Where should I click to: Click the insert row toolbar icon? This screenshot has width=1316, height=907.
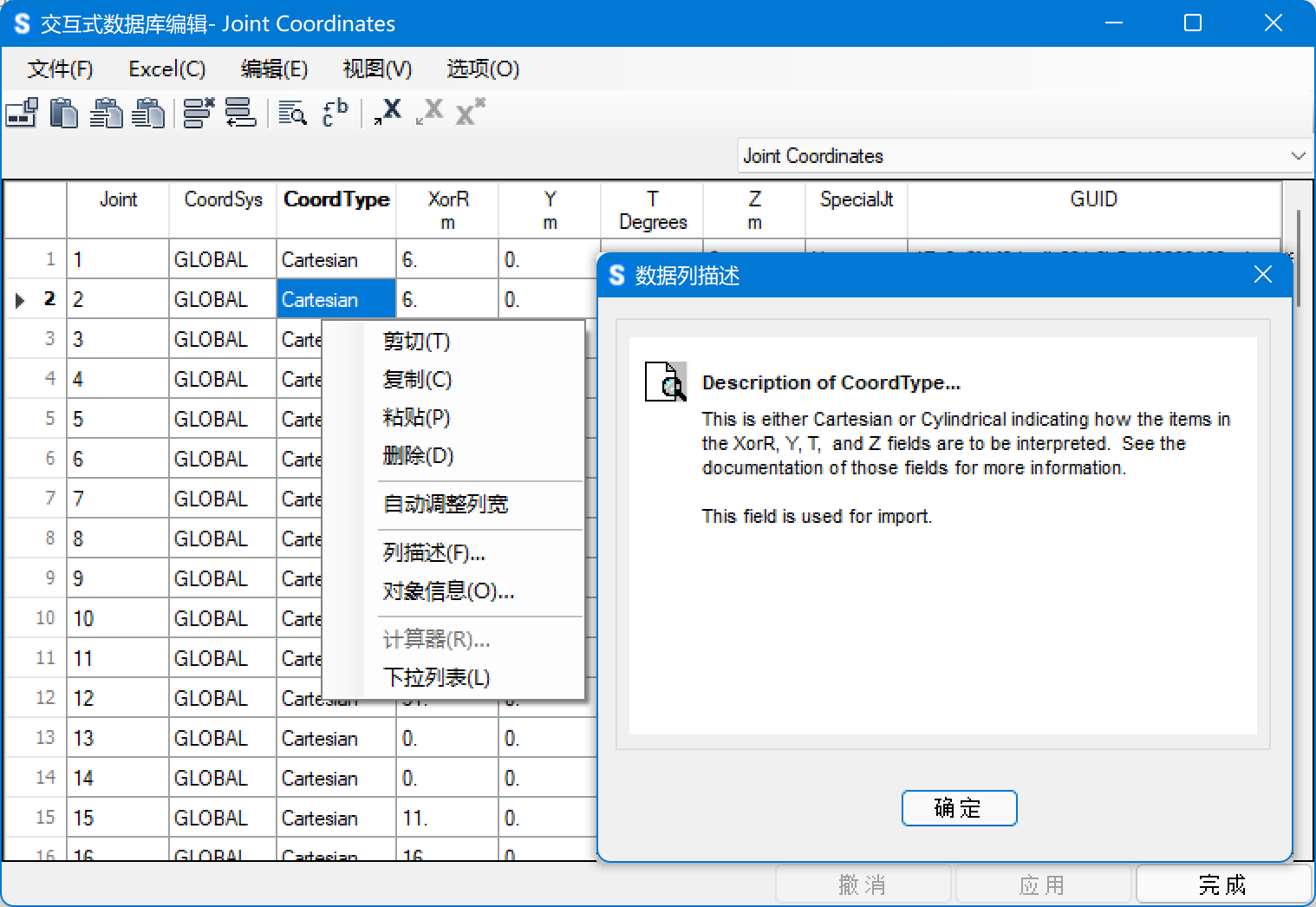[x=240, y=113]
